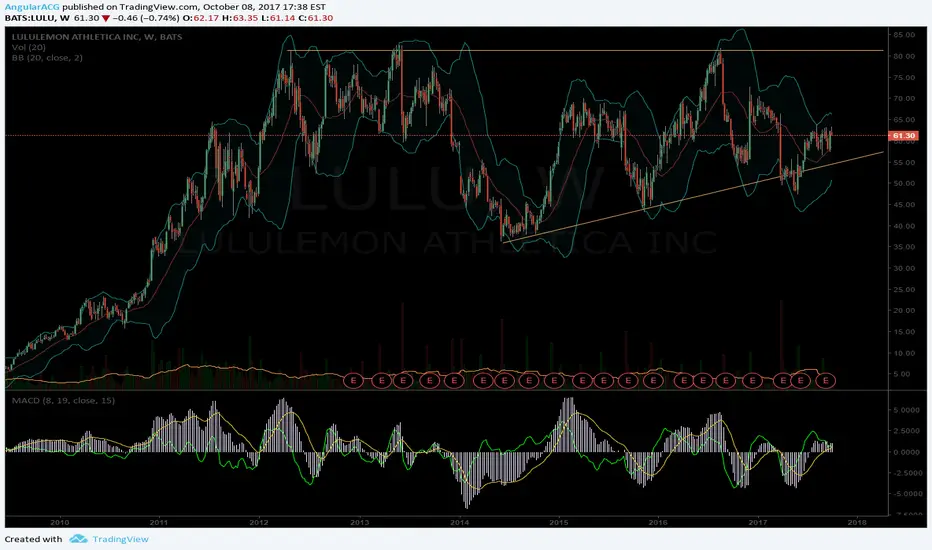Open the TradingView link beside 'Created with'
Screen dimensions: 932x550
[x=121, y=539]
